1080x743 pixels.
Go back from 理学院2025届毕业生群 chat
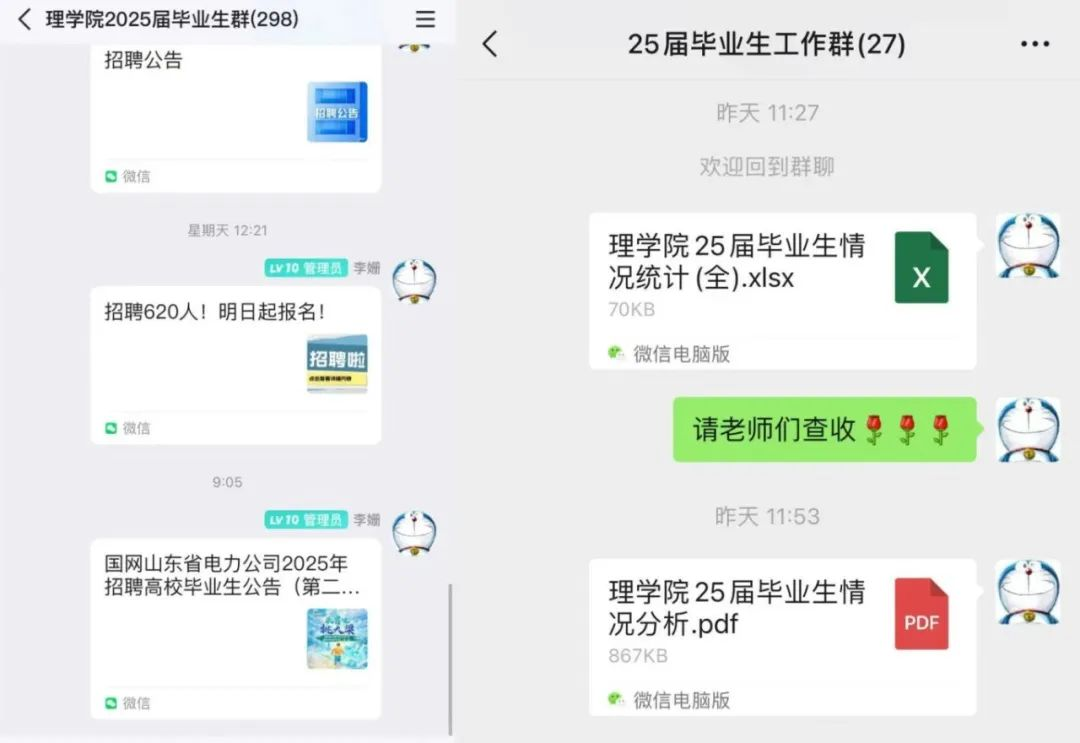point(25,19)
